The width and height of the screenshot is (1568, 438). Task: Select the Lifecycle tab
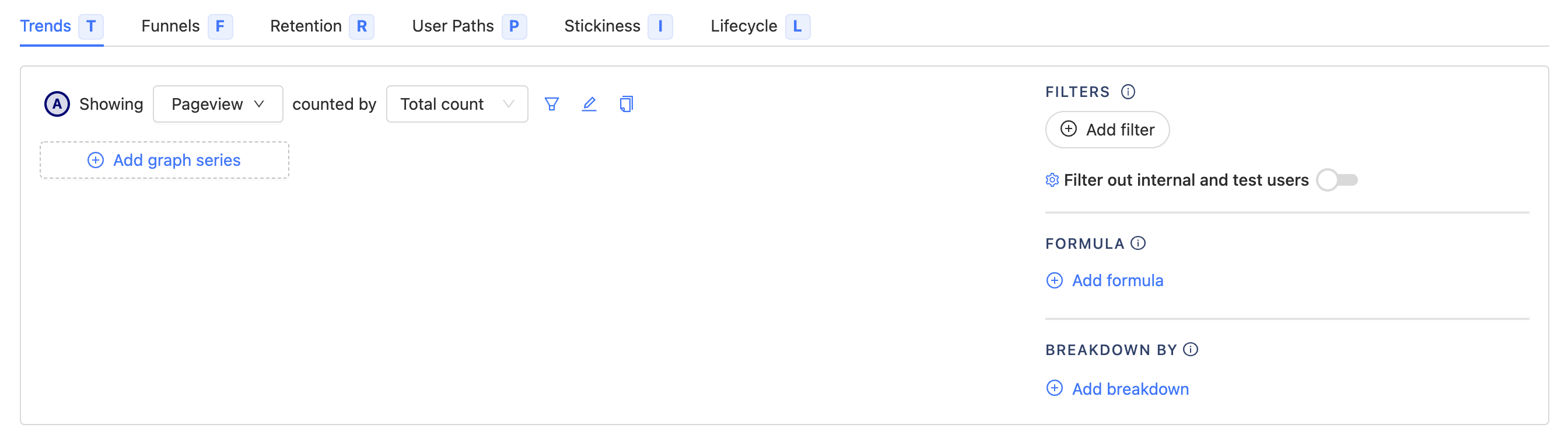click(744, 26)
